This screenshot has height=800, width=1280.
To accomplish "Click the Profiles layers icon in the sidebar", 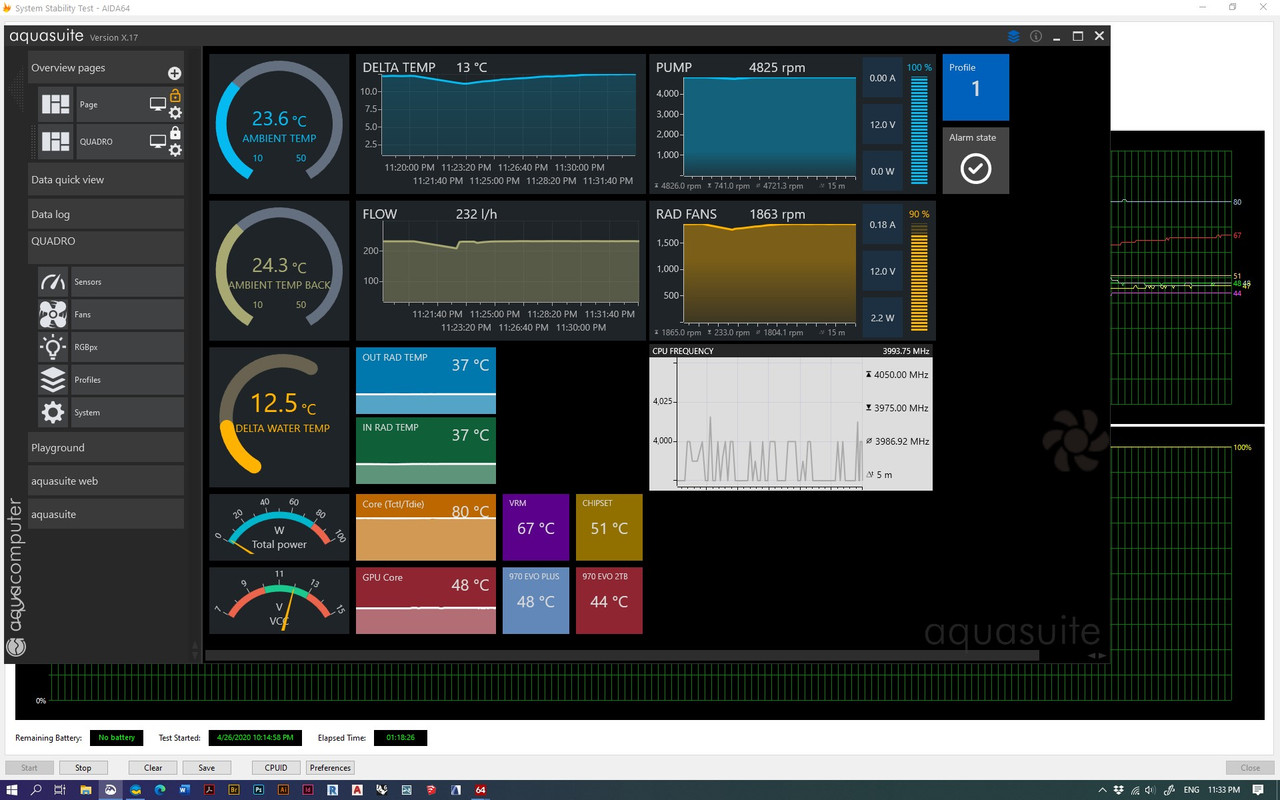I will tap(53, 380).
